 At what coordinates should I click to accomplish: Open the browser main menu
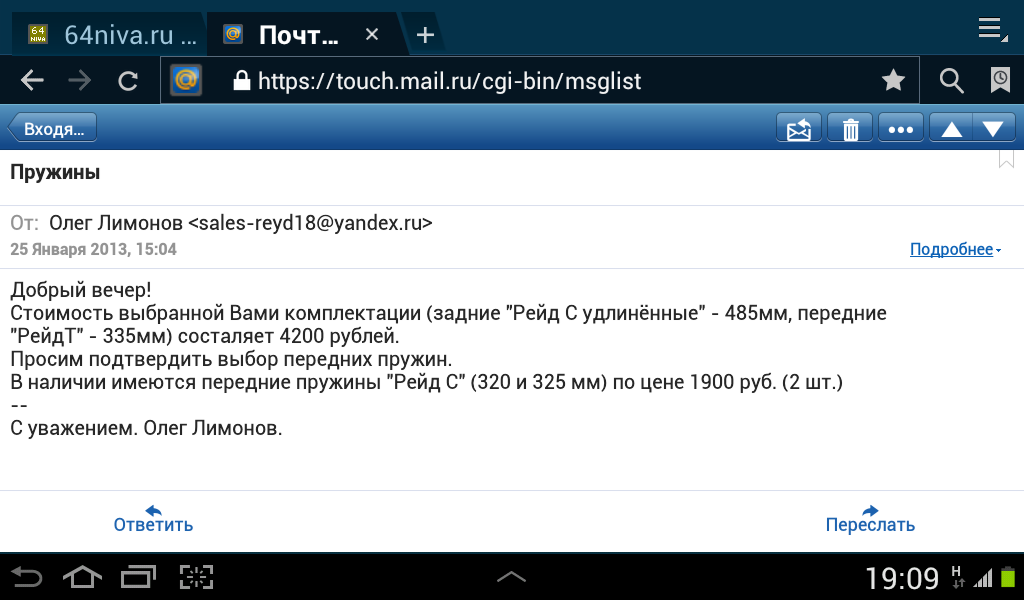point(990,28)
